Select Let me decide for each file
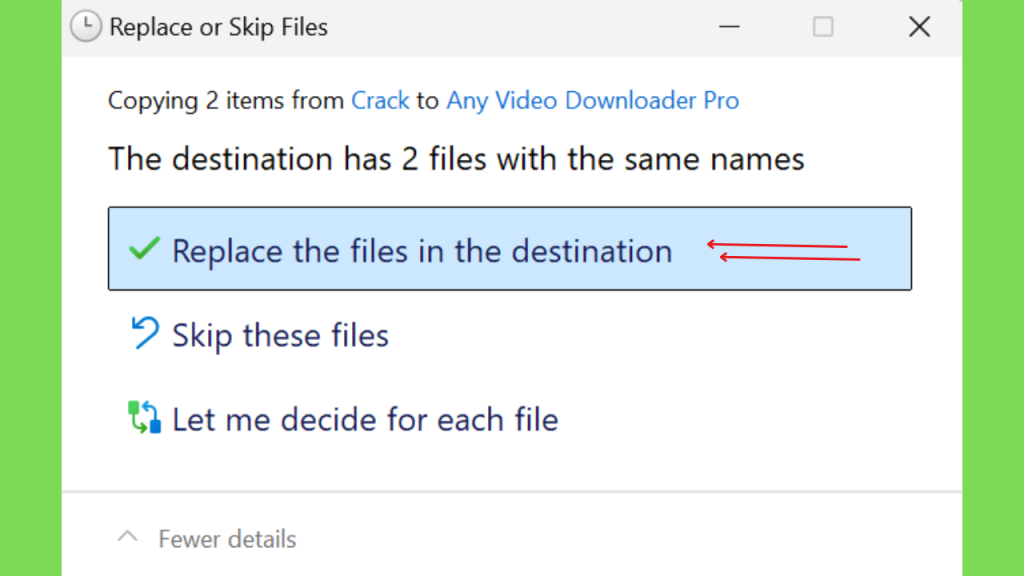 pos(510,419)
